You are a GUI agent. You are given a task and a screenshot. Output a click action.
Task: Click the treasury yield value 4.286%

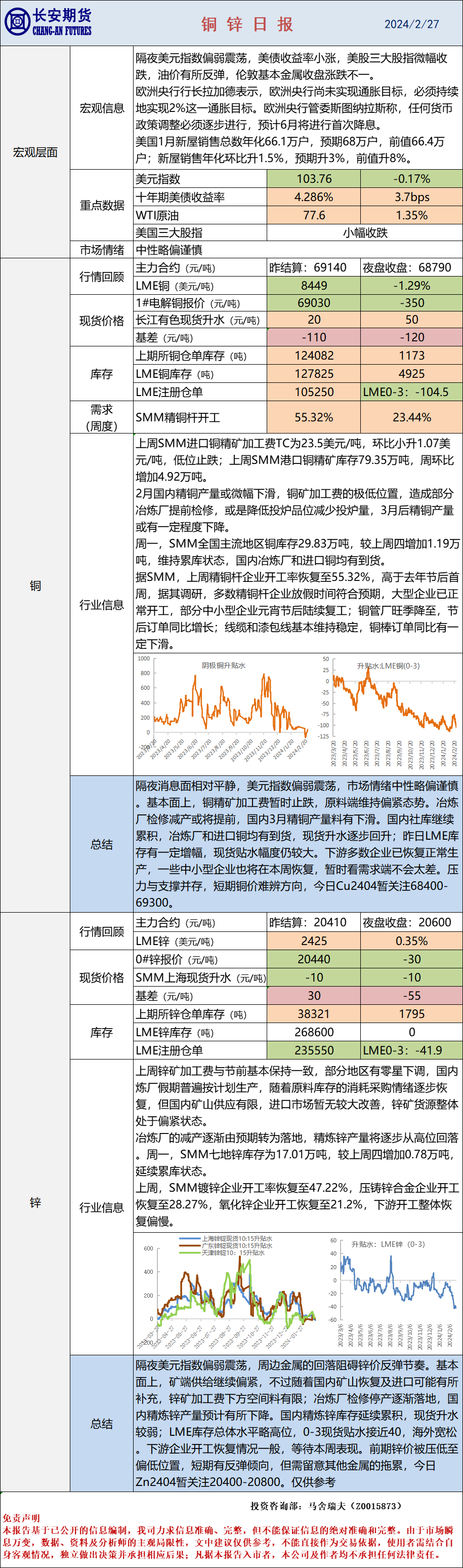(x=314, y=197)
